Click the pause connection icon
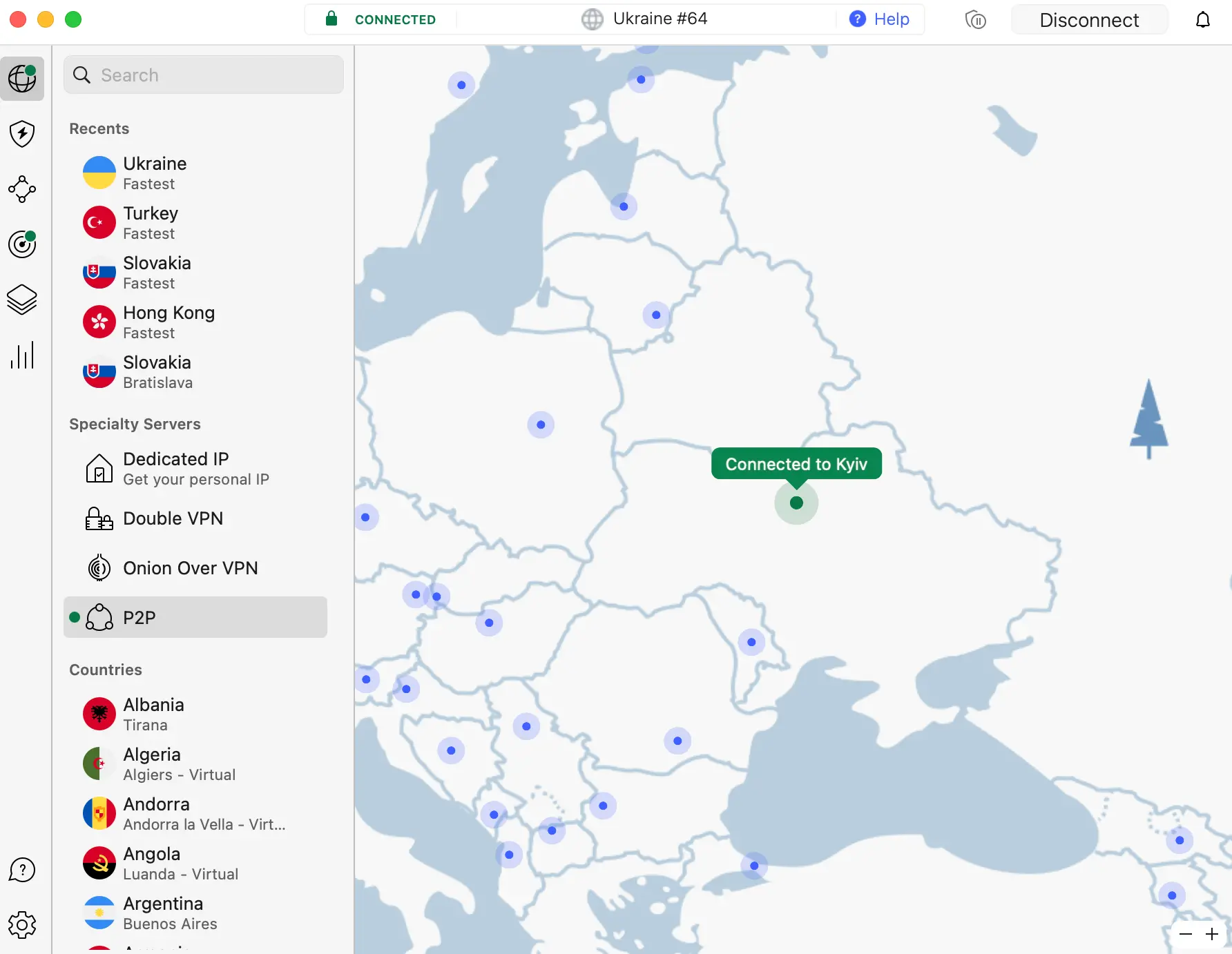 click(x=975, y=20)
